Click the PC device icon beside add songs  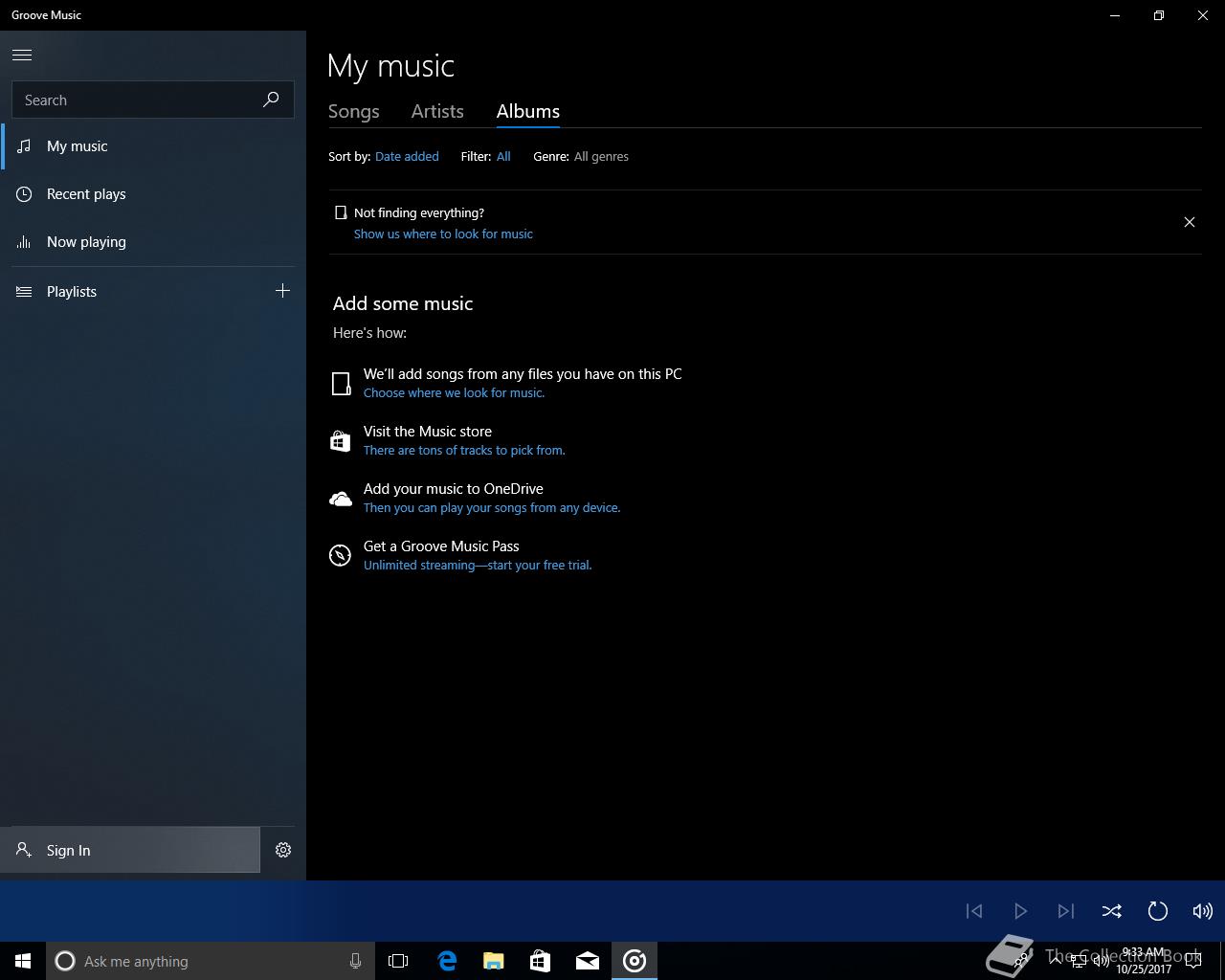(x=341, y=384)
